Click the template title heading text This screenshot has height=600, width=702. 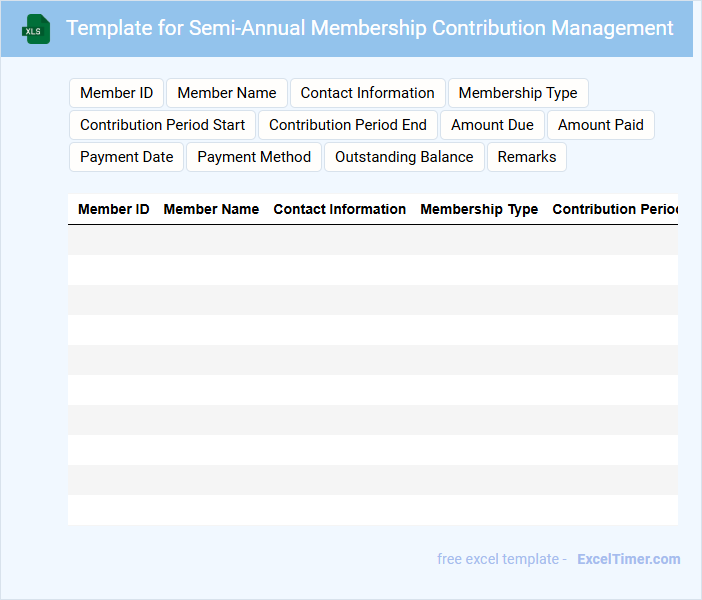tap(370, 28)
